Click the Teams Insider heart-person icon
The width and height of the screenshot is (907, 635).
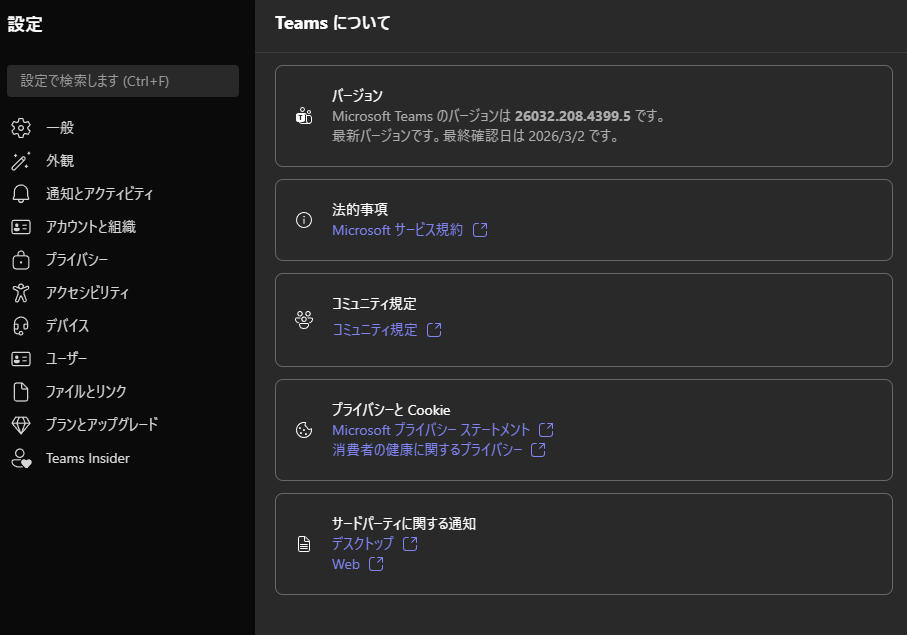[x=21, y=457]
